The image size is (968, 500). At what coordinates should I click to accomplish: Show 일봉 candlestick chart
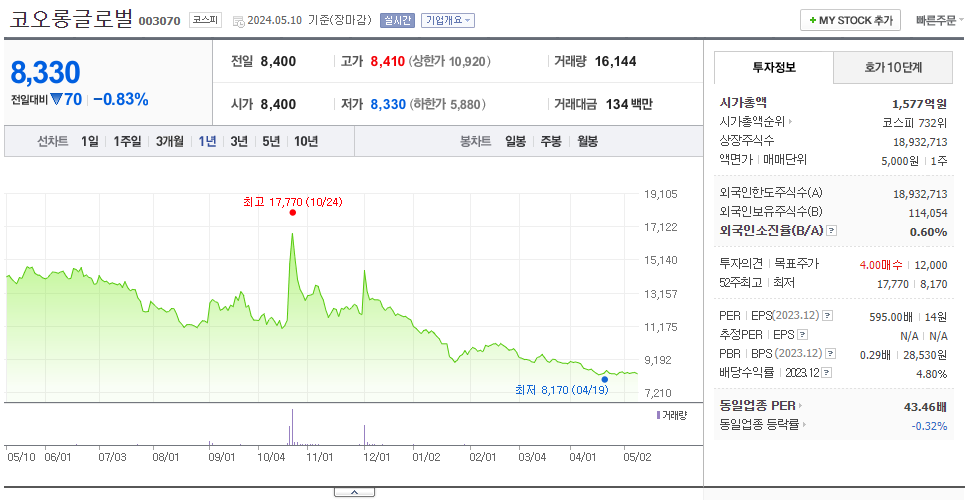pyautogui.click(x=515, y=141)
